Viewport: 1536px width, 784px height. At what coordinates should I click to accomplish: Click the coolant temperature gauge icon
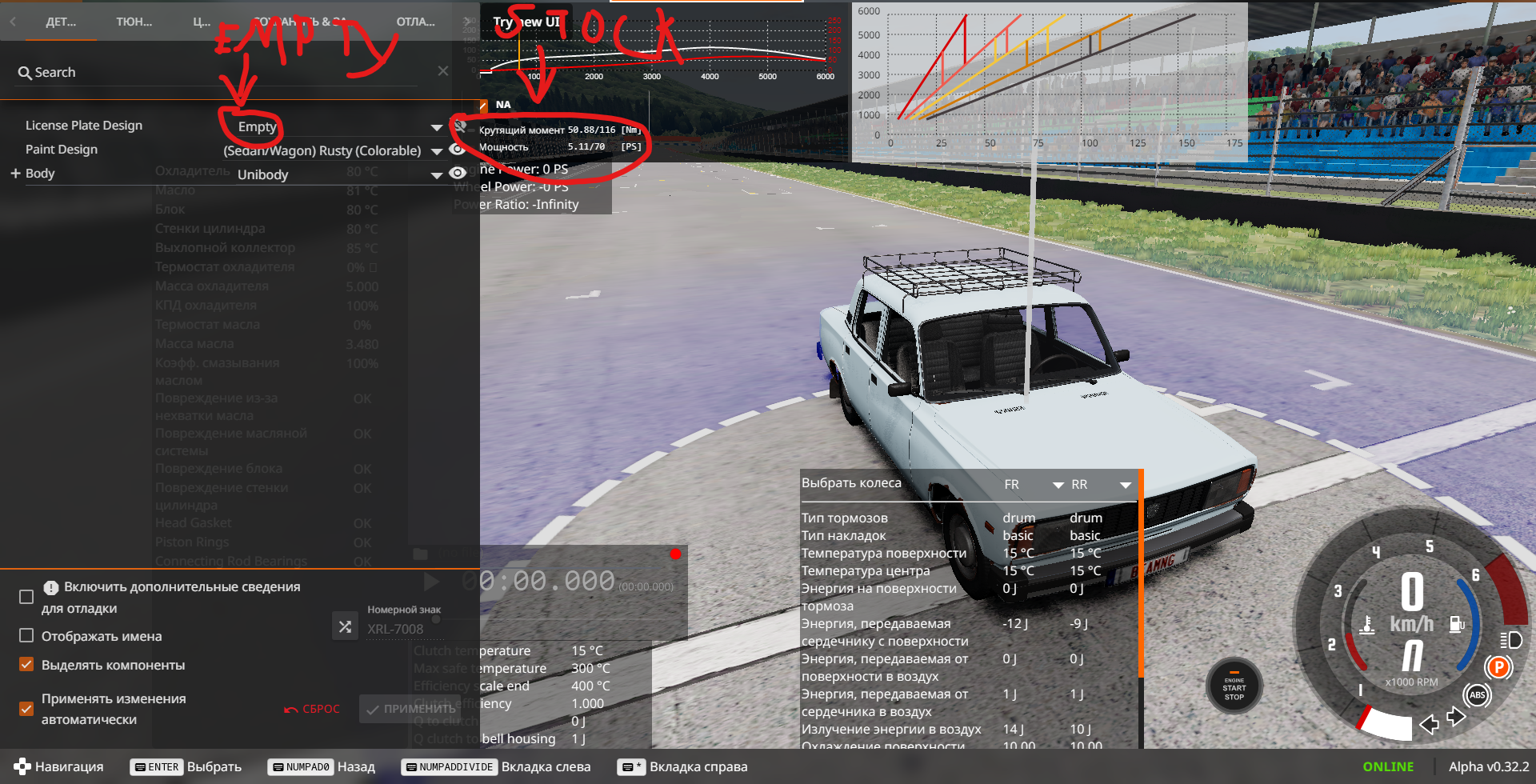pyautogui.click(x=1367, y=624)
